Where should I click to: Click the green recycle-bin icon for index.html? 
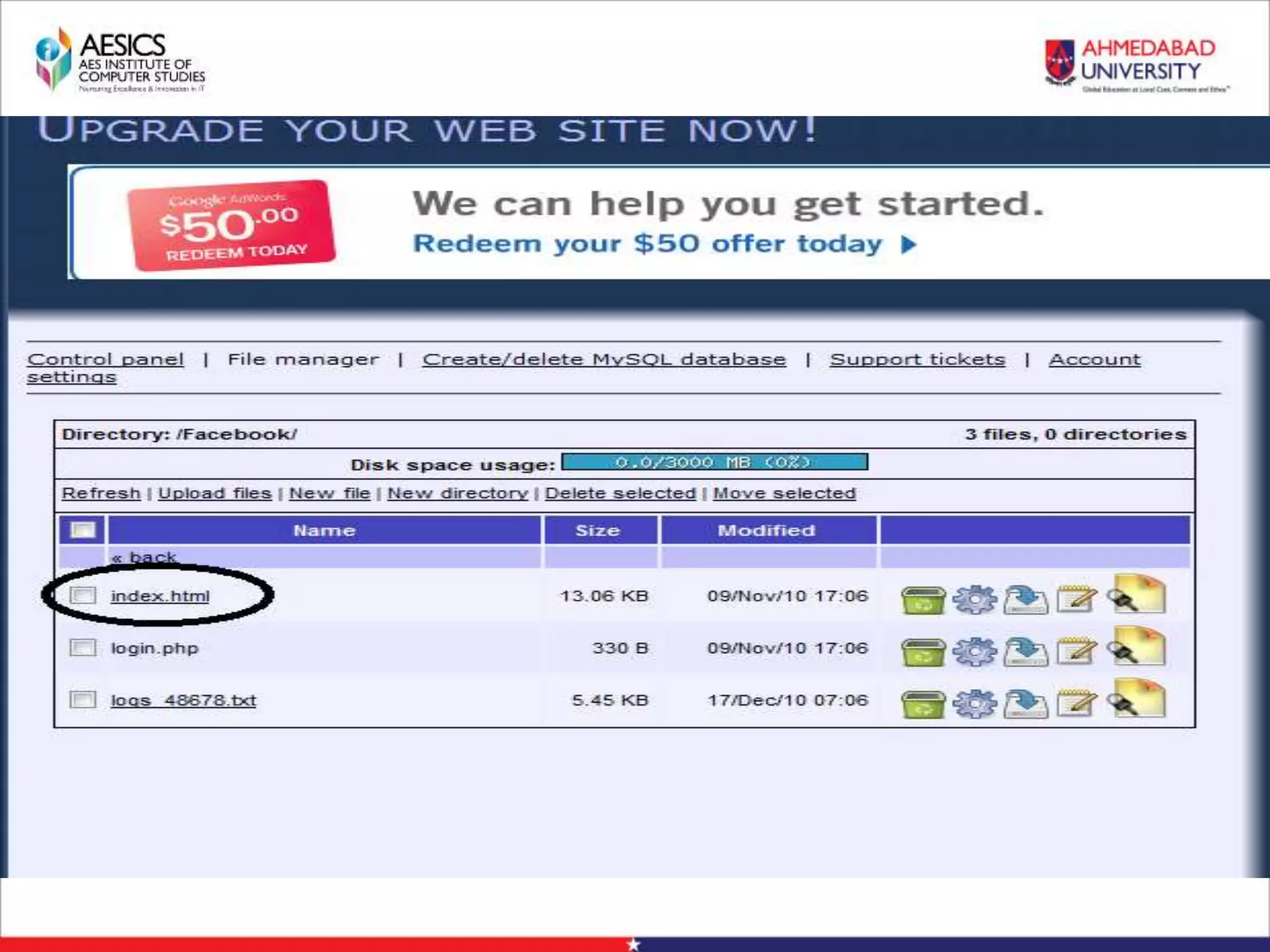923,599
